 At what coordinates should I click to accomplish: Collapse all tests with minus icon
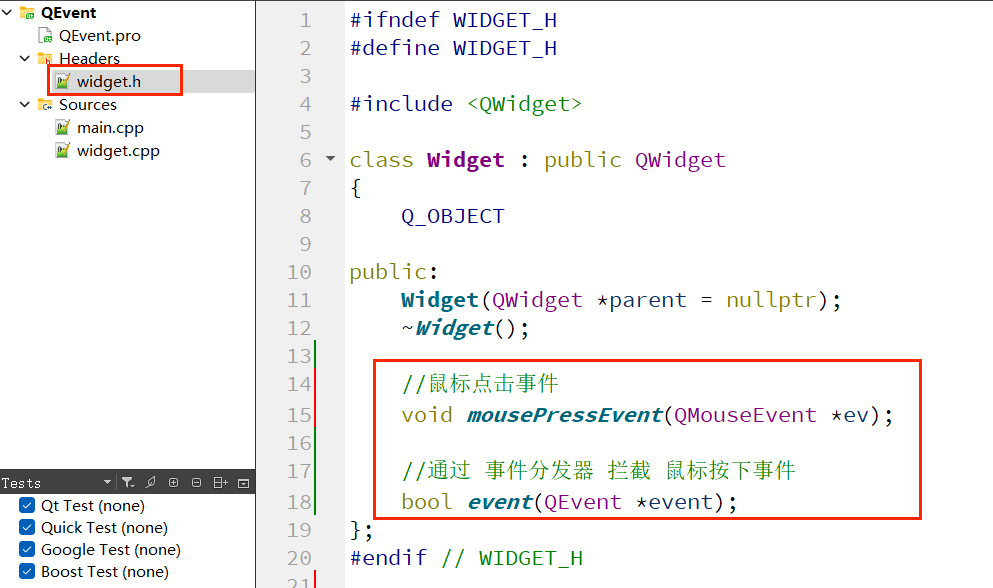[x=196, y=483]
